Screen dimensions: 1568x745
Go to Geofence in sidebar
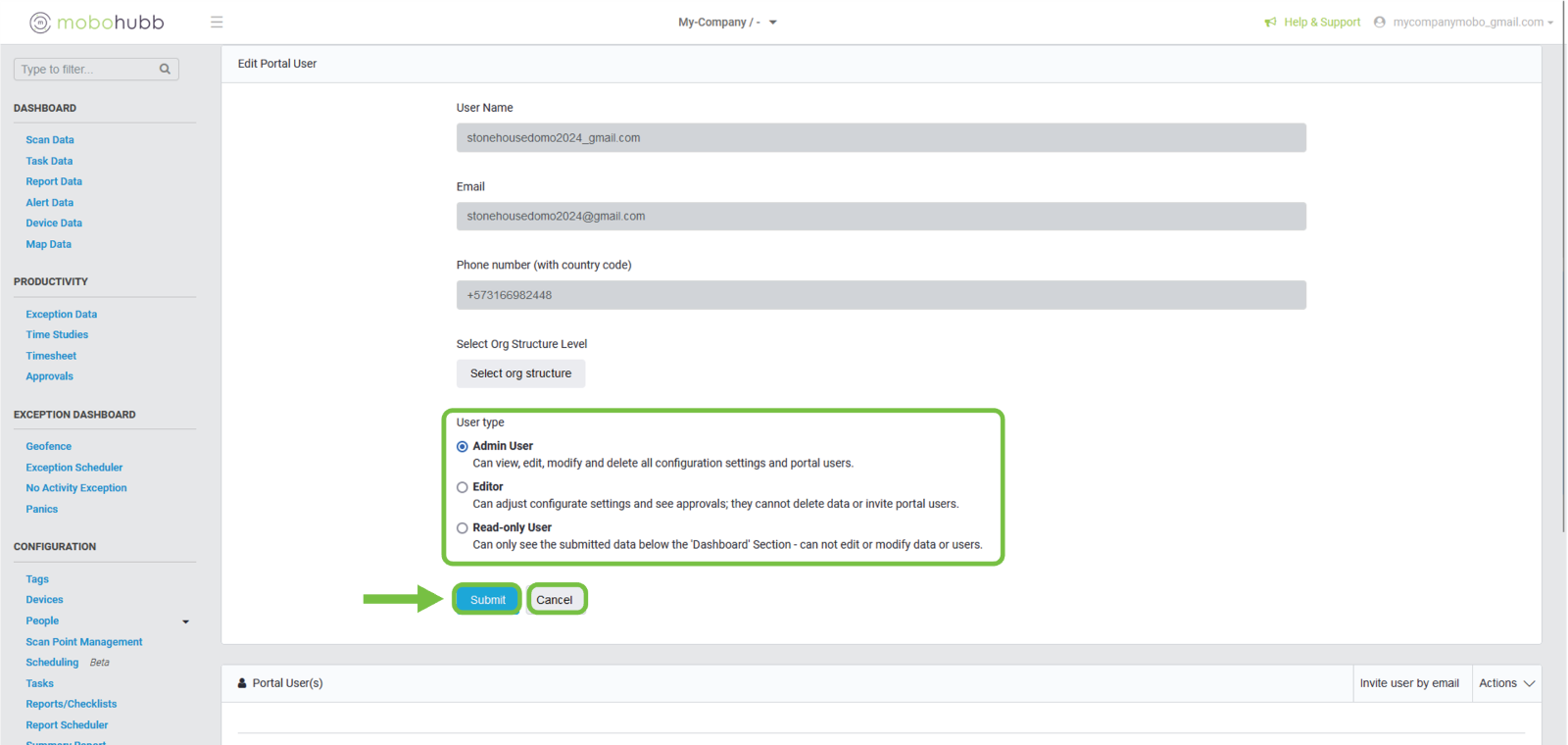tap(49, 446)
